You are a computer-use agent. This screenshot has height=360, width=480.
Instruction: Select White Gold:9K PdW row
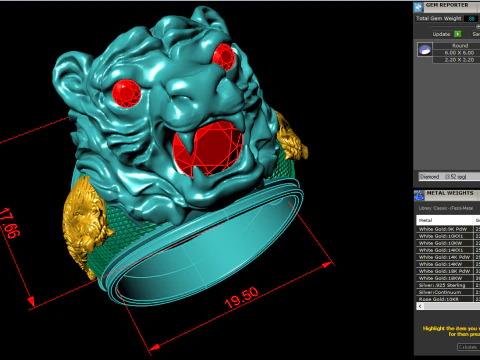pos(448,229)
